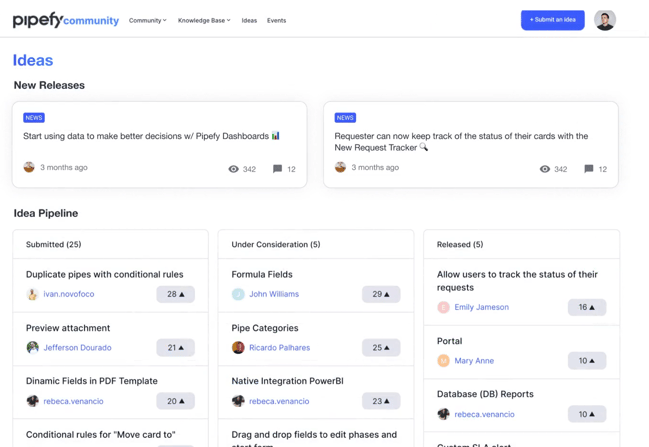Click rebeca.venancio avatar under Dinamic Fields
This screenshot has width=649, height=447.
pos(32,401)
